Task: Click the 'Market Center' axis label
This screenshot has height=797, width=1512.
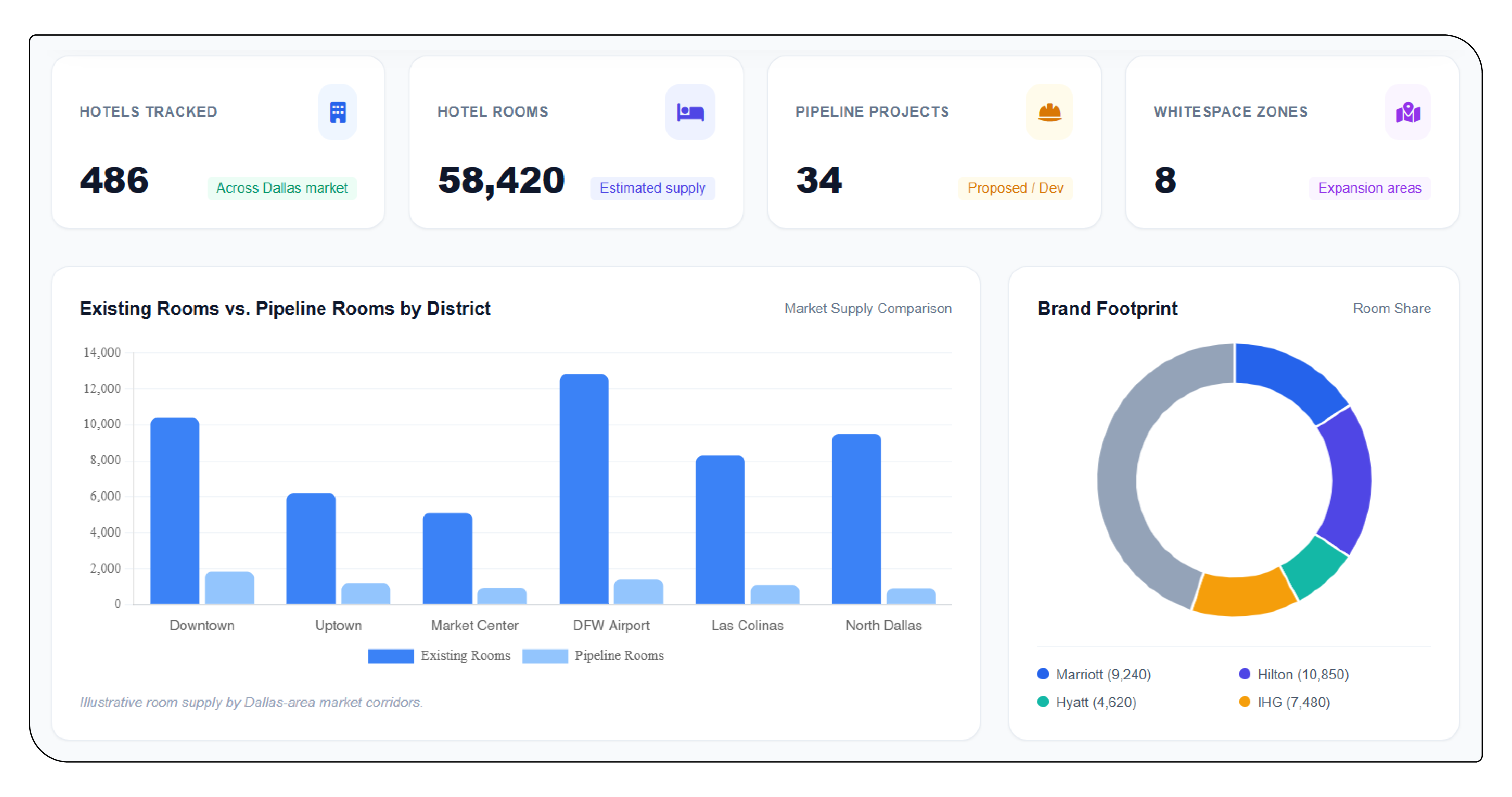Action: click(x=474, y=625)
